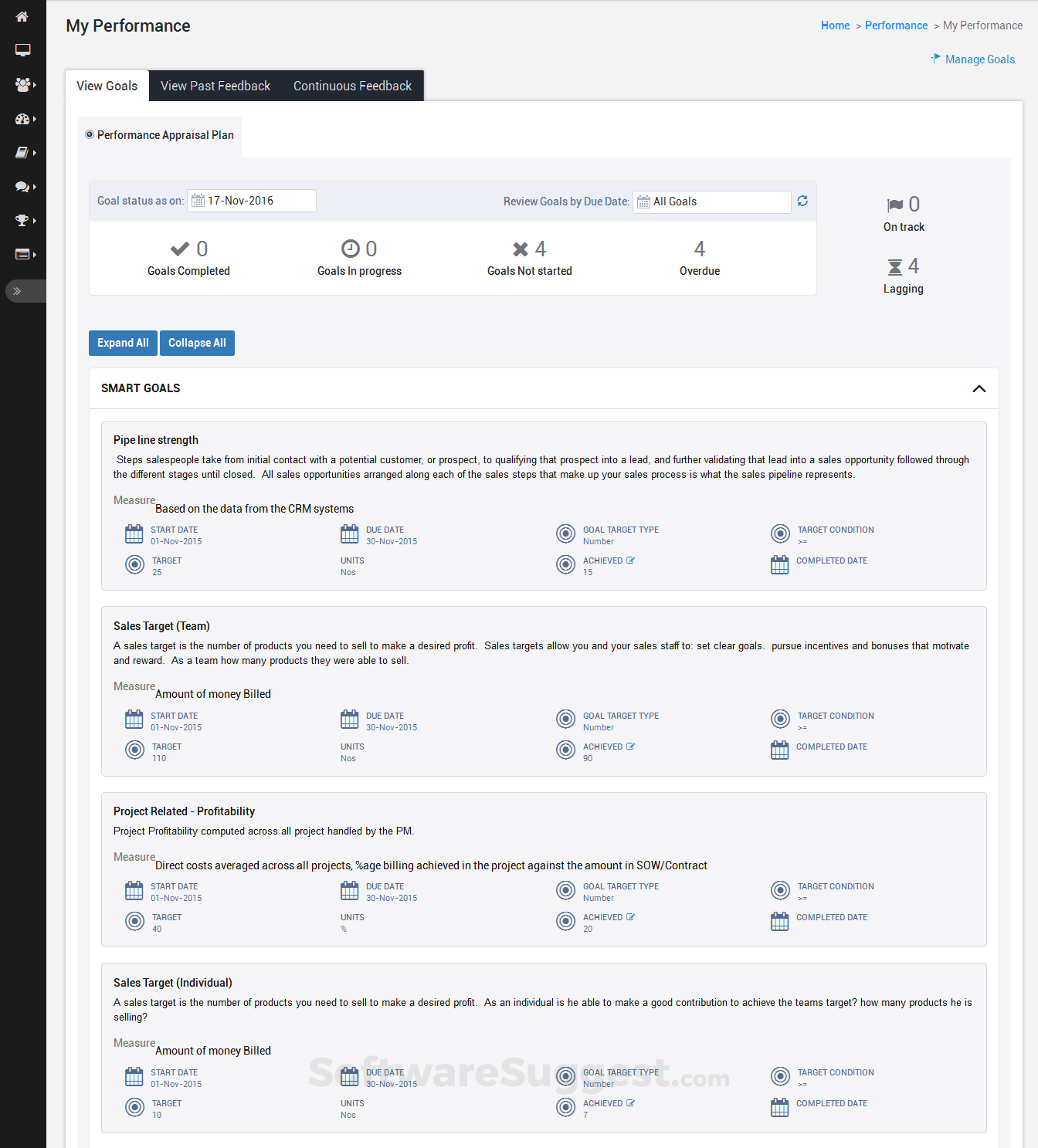Expand the sidebar with double-arrow toggle
The image size is (1038, 1148).
(17, 291)
